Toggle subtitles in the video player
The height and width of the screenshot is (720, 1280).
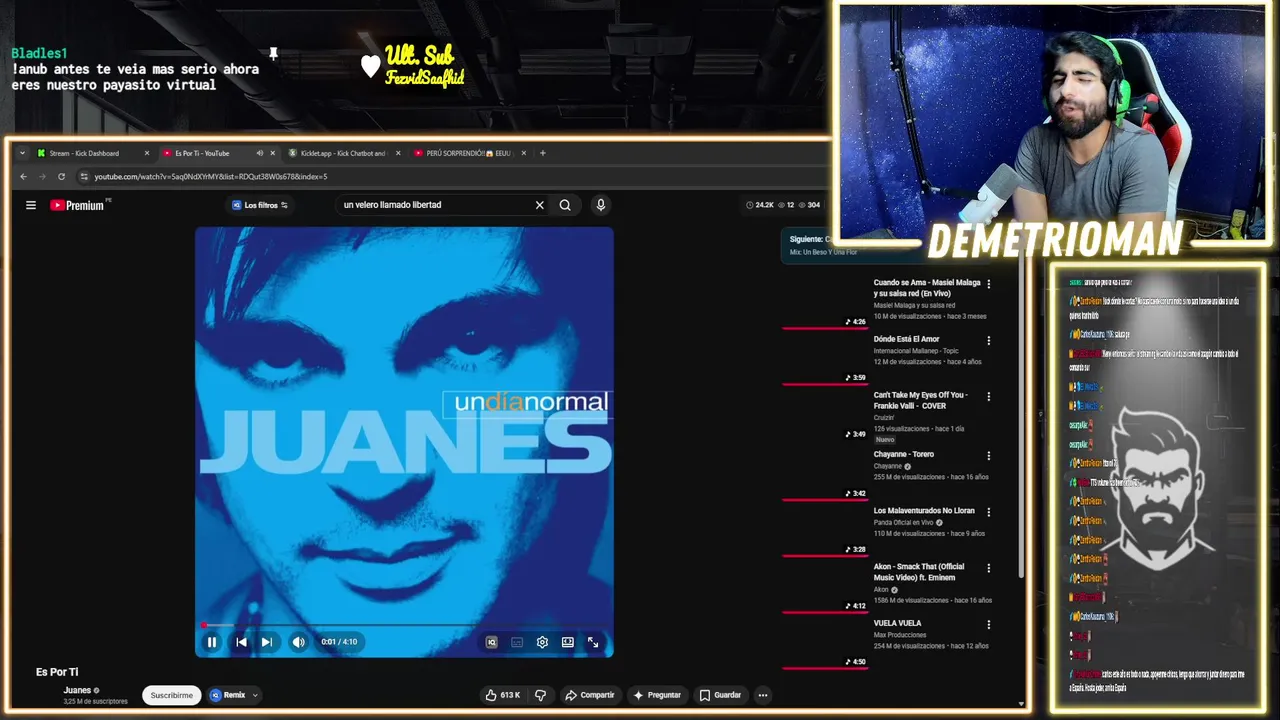517,642
